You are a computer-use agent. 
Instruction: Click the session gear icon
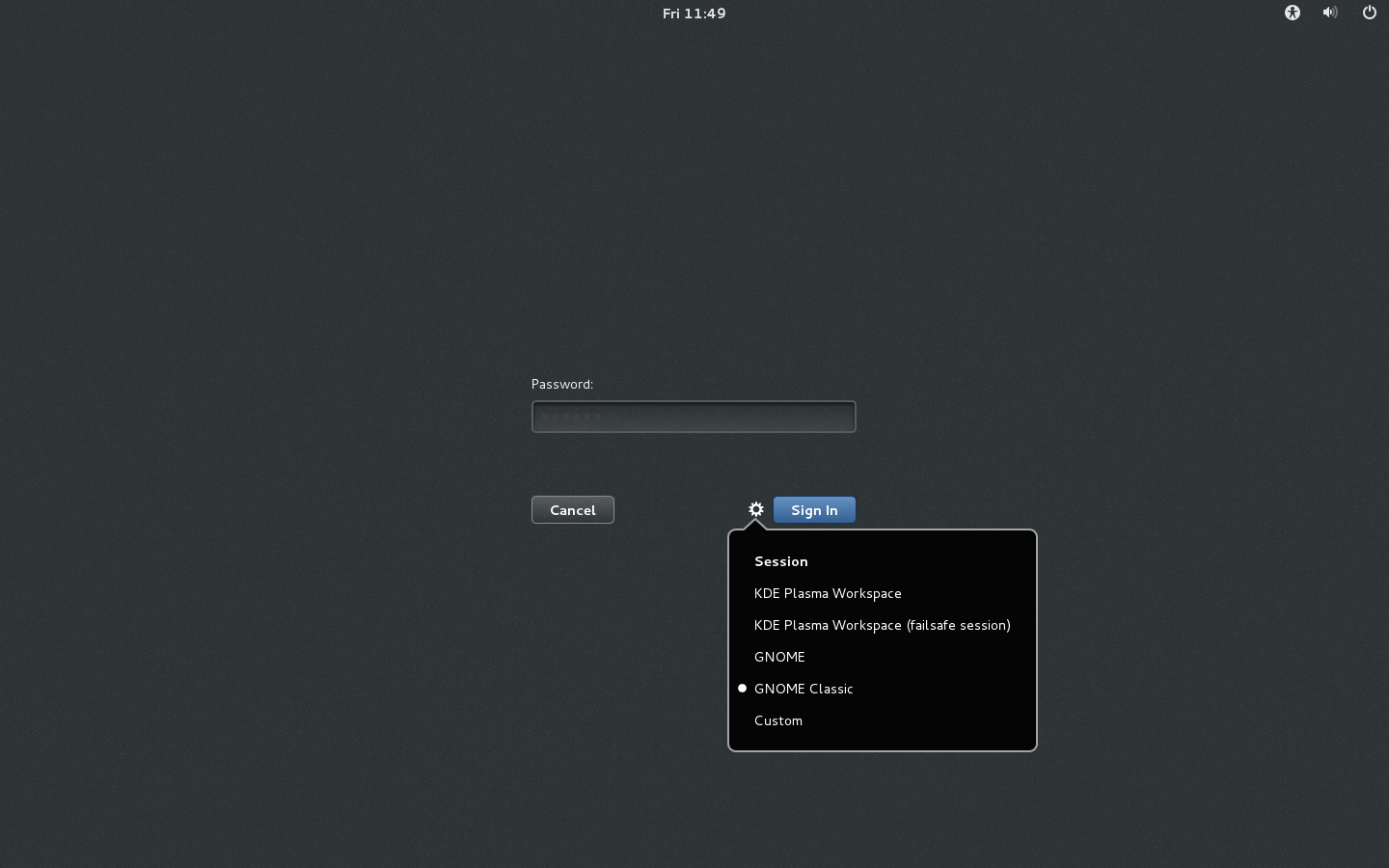[x=756, y=509]
